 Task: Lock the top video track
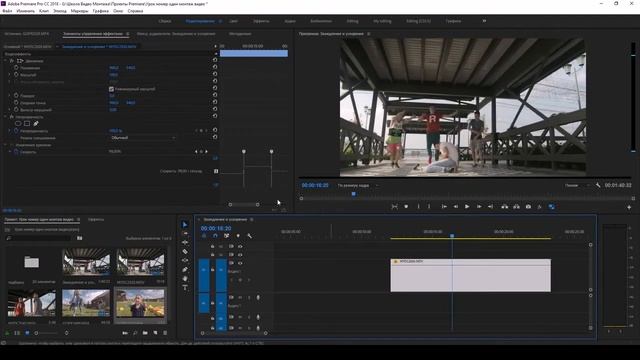click(x=212, y=247)
